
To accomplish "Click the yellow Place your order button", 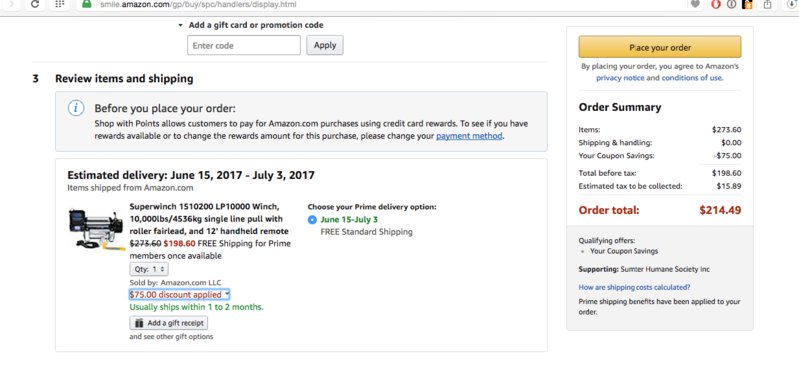I will (659, 47).
